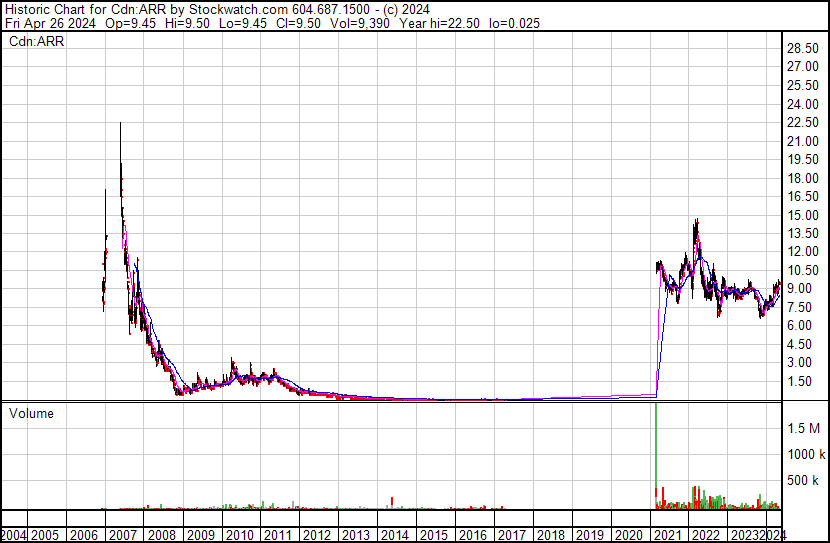Click the 1.50 price axis label
830x543 pixels.
click(x=800, y=381)
